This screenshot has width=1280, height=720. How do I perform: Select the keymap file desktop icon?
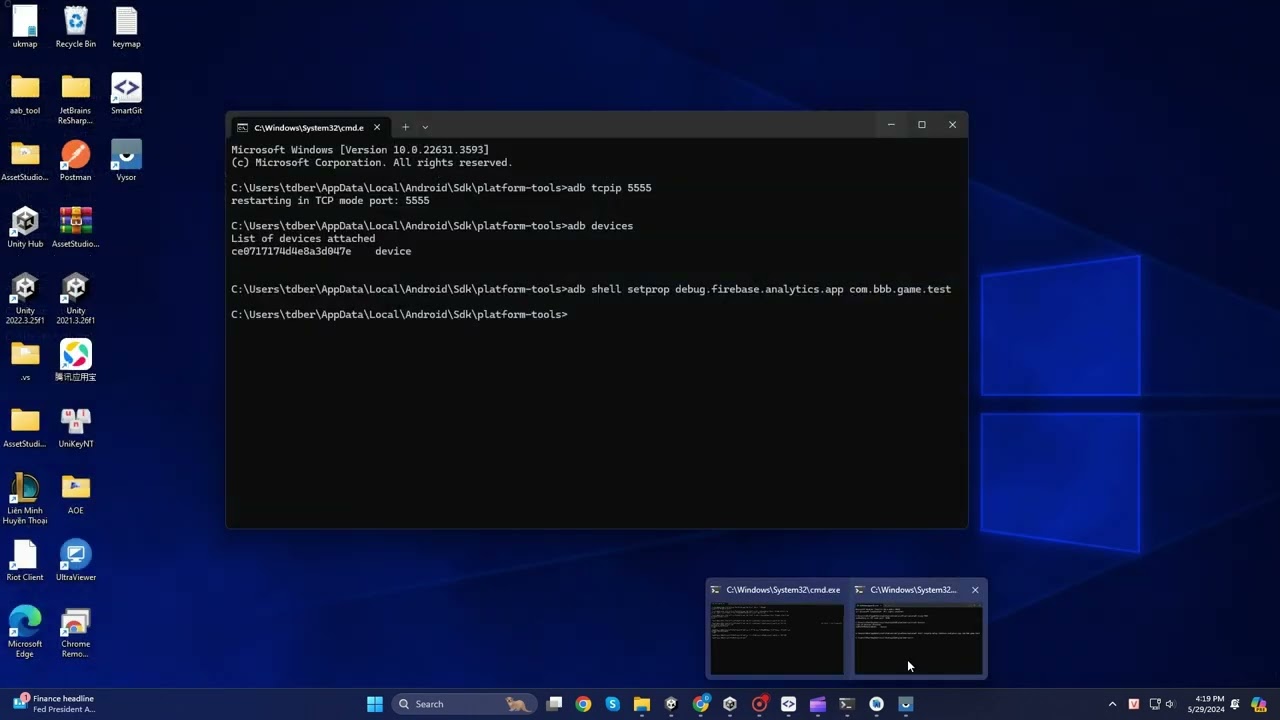pos(126,27)
